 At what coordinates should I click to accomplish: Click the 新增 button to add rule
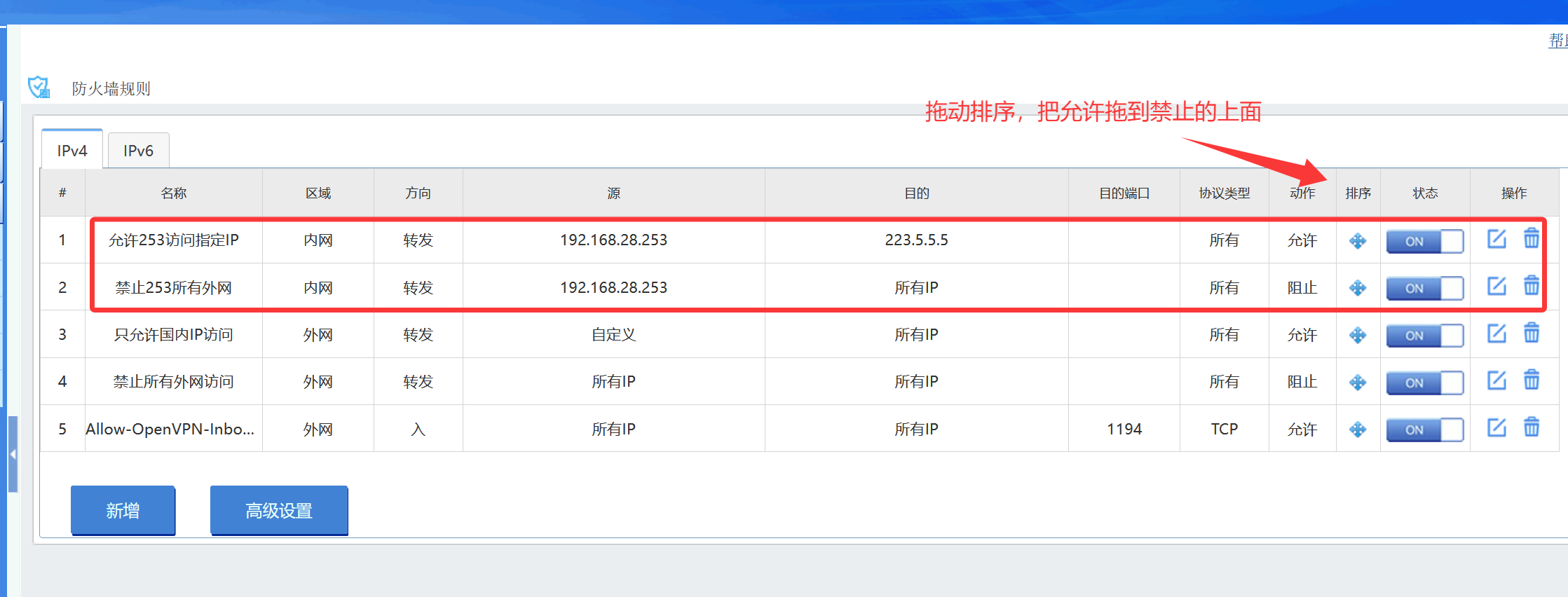click(x=123, y=511)
